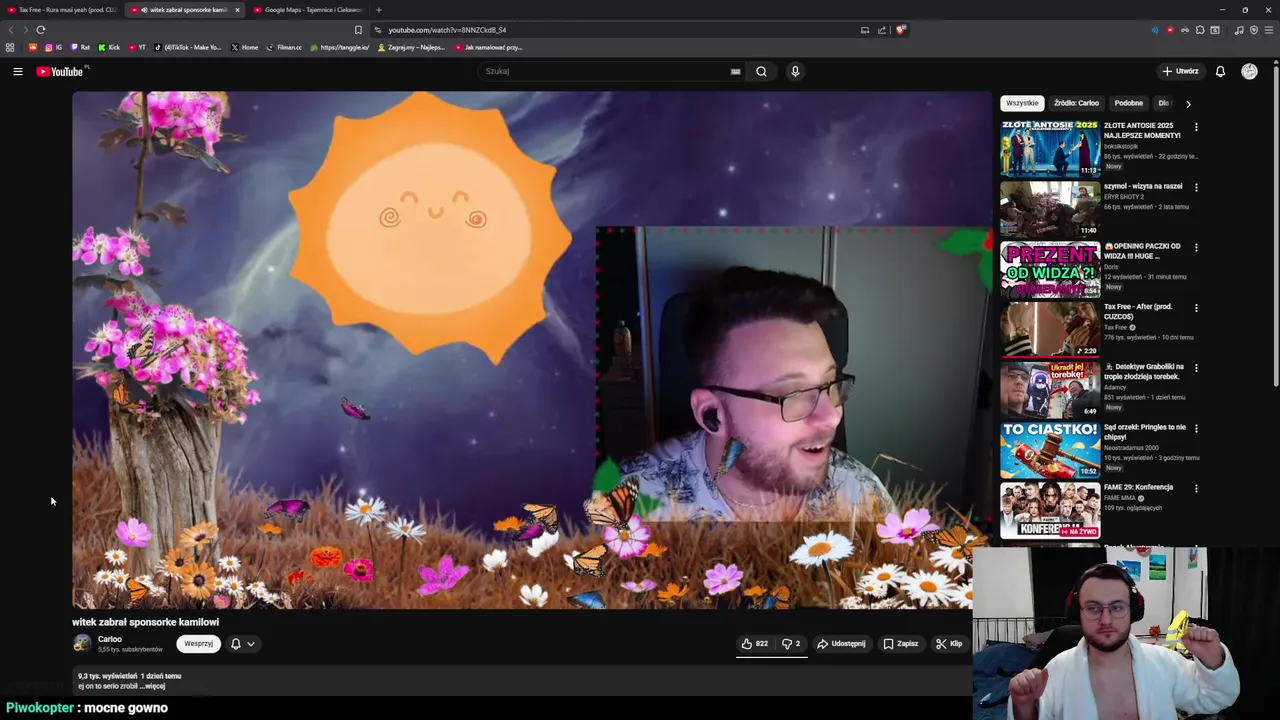The width and height of the screenshot is (1280, 720).
Task: Expand the notification preferences chevron
Action: click(251, 644)
